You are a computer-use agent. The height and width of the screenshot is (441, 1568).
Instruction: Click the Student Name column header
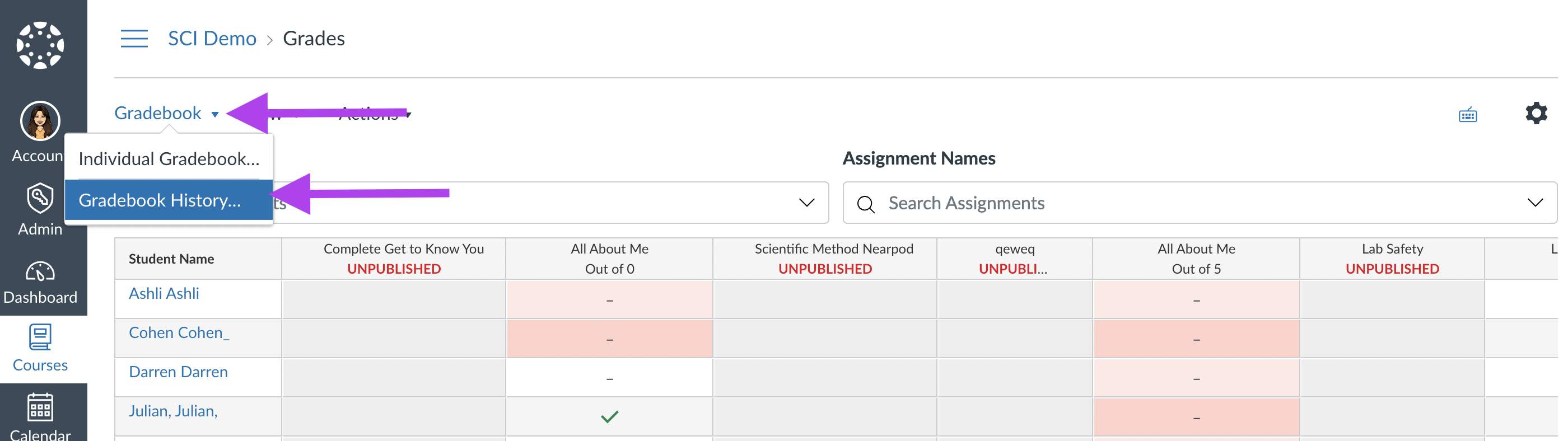198,259
